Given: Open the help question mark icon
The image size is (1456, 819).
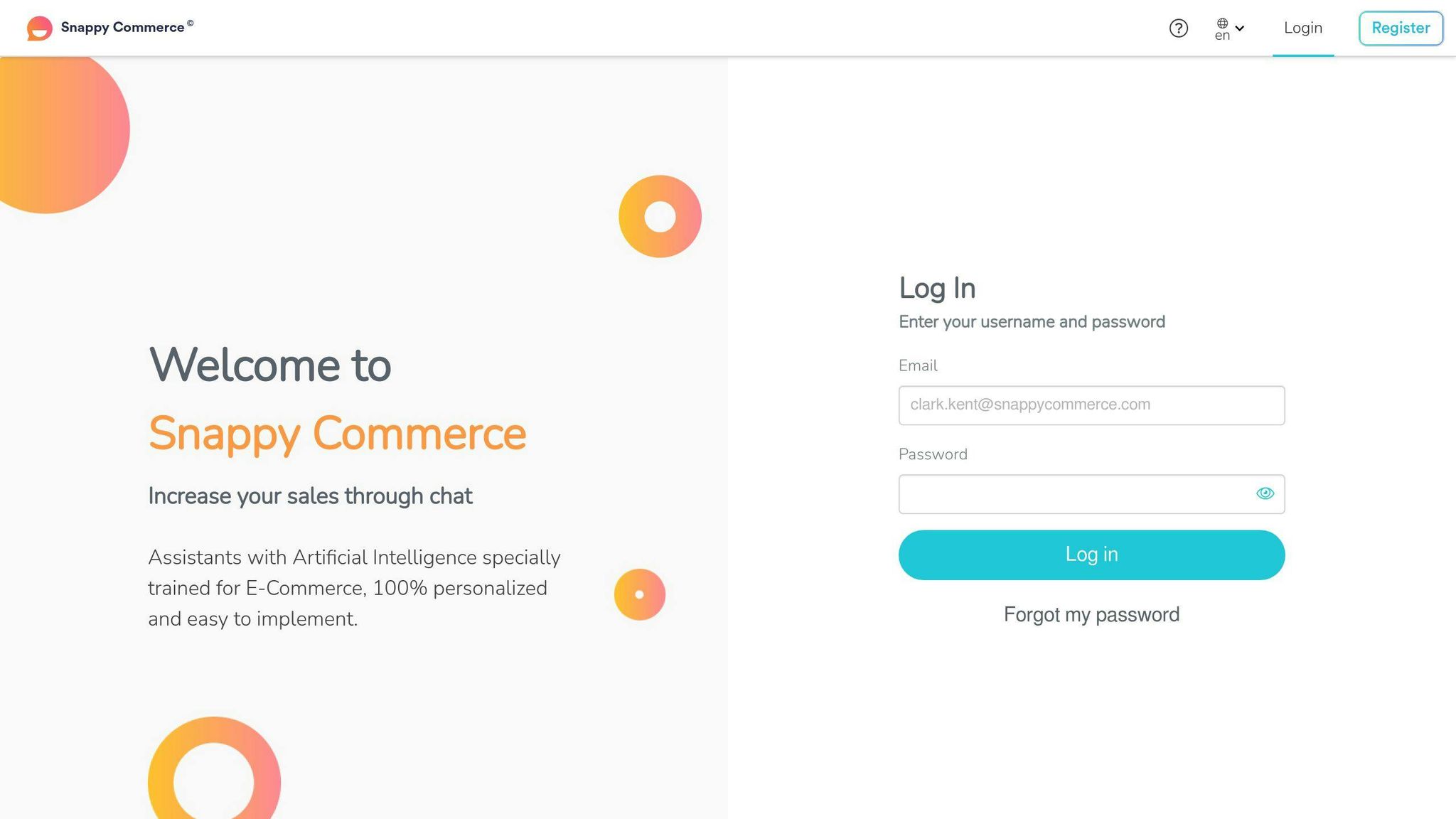Looking at the screenshot, I should [1179, 28].
